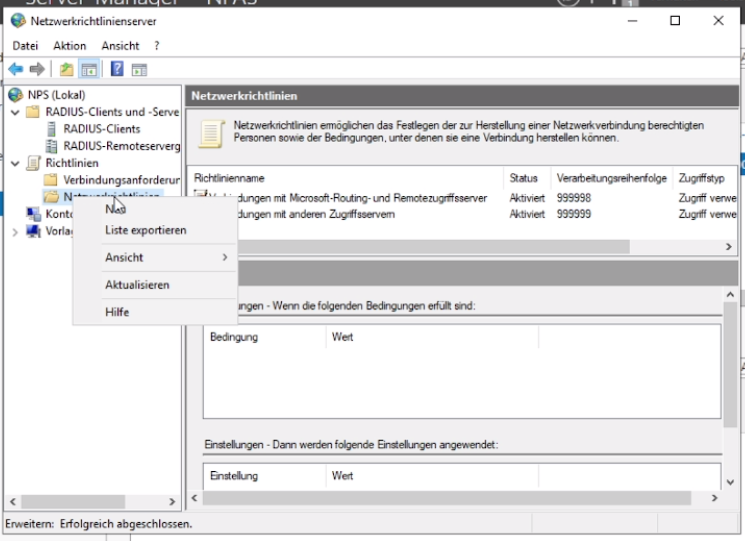
Task: Click the 999999 processing order cell
Action: [x=574, y=214]
